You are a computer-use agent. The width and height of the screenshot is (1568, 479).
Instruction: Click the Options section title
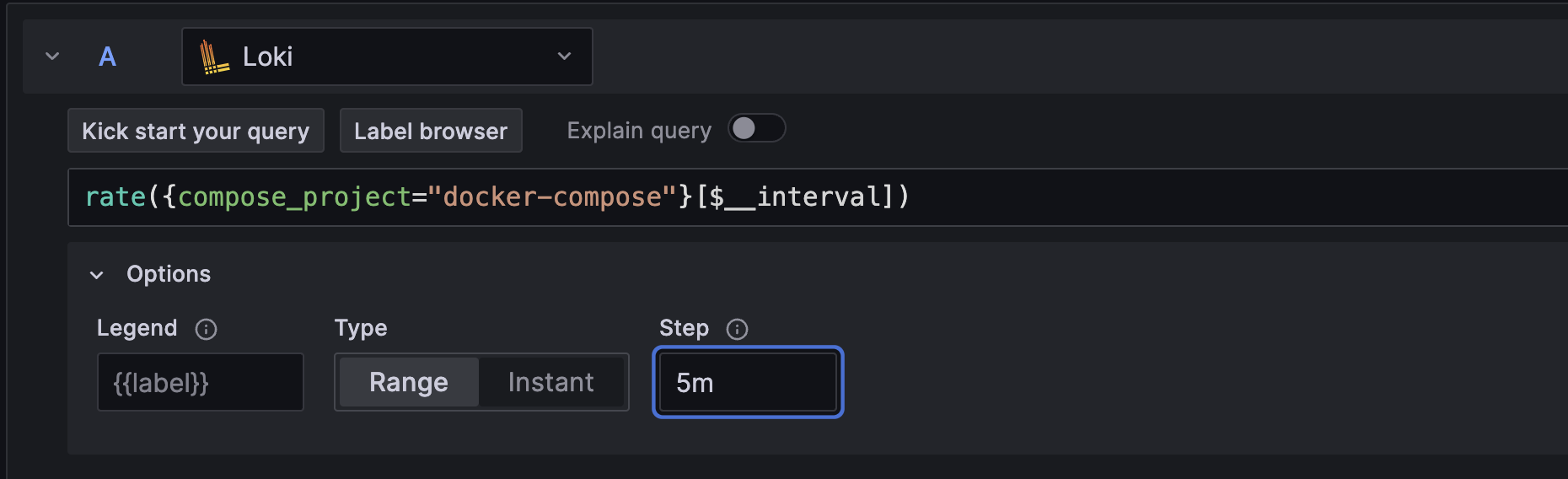pos(169,274)
